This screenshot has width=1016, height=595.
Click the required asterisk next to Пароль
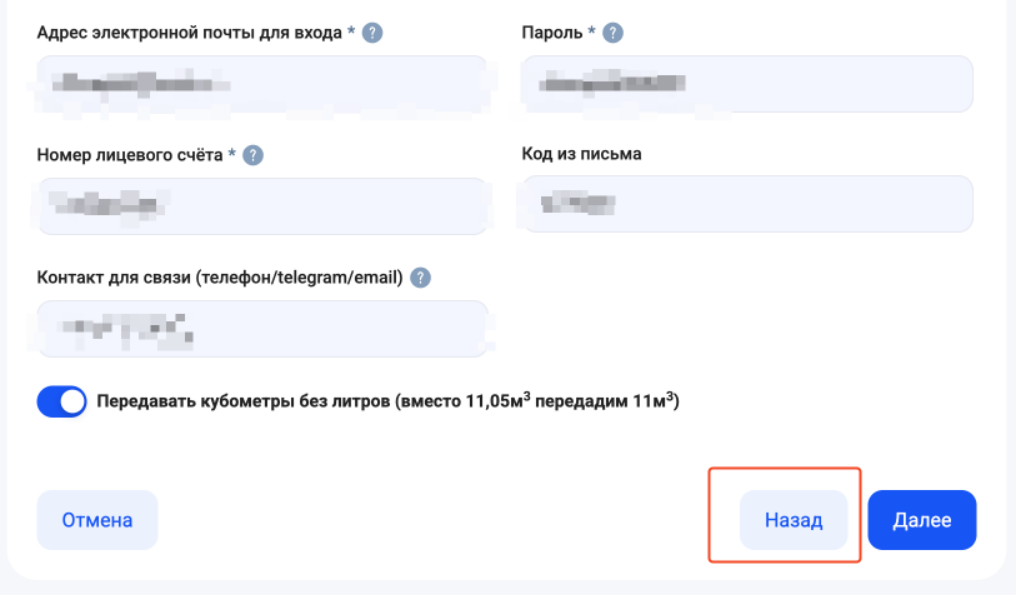point(592,32)
